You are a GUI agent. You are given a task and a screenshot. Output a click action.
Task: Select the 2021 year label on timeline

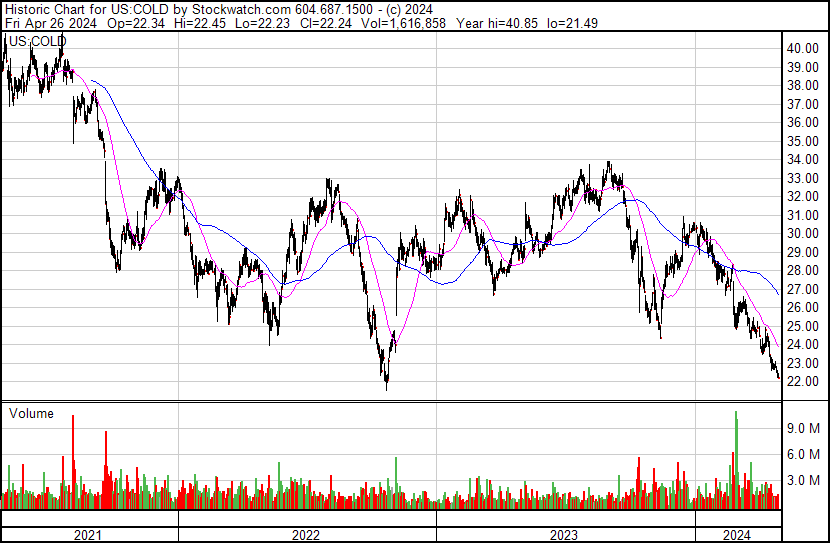89,535
